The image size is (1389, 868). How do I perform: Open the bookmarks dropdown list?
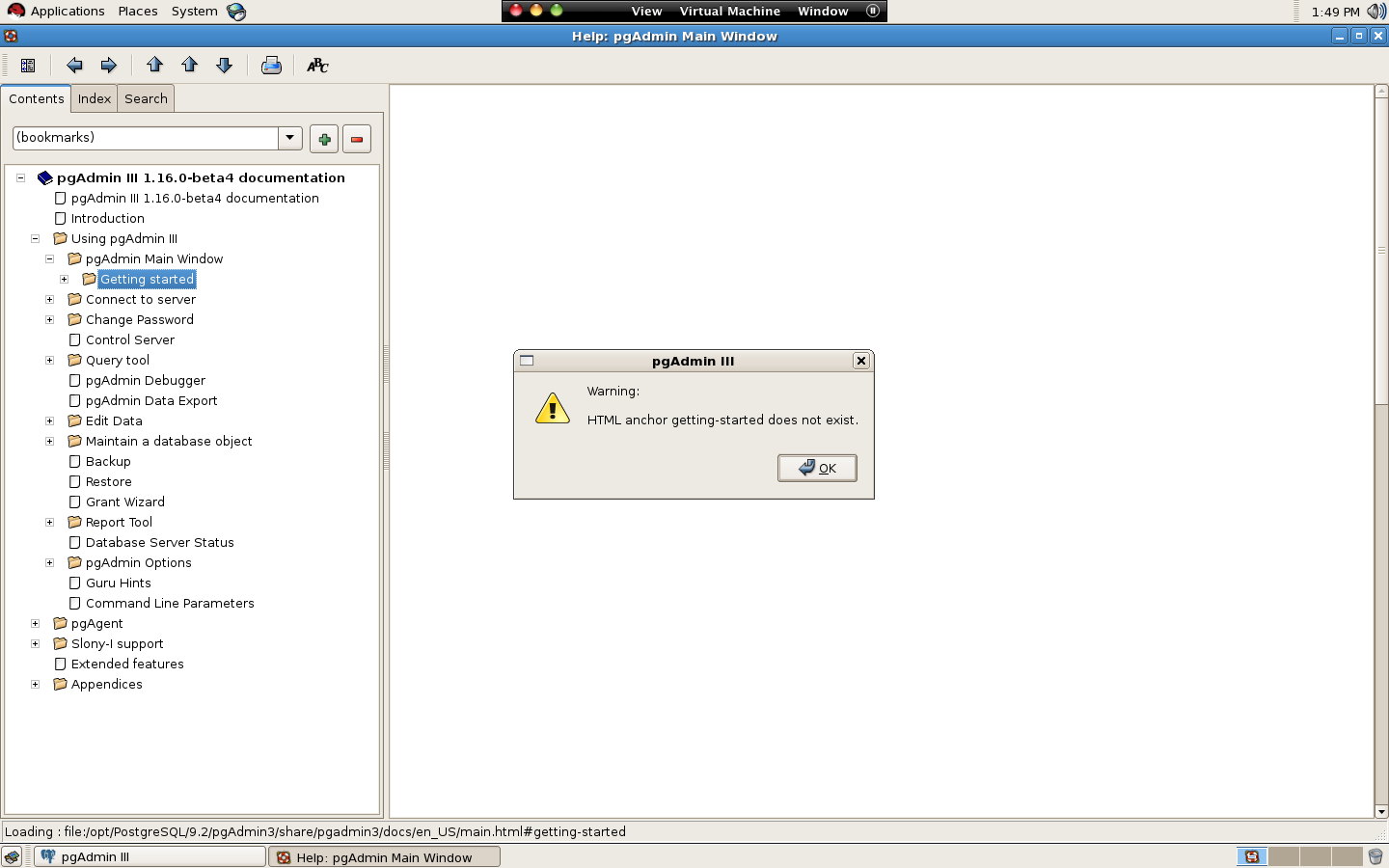click(290, 138)
